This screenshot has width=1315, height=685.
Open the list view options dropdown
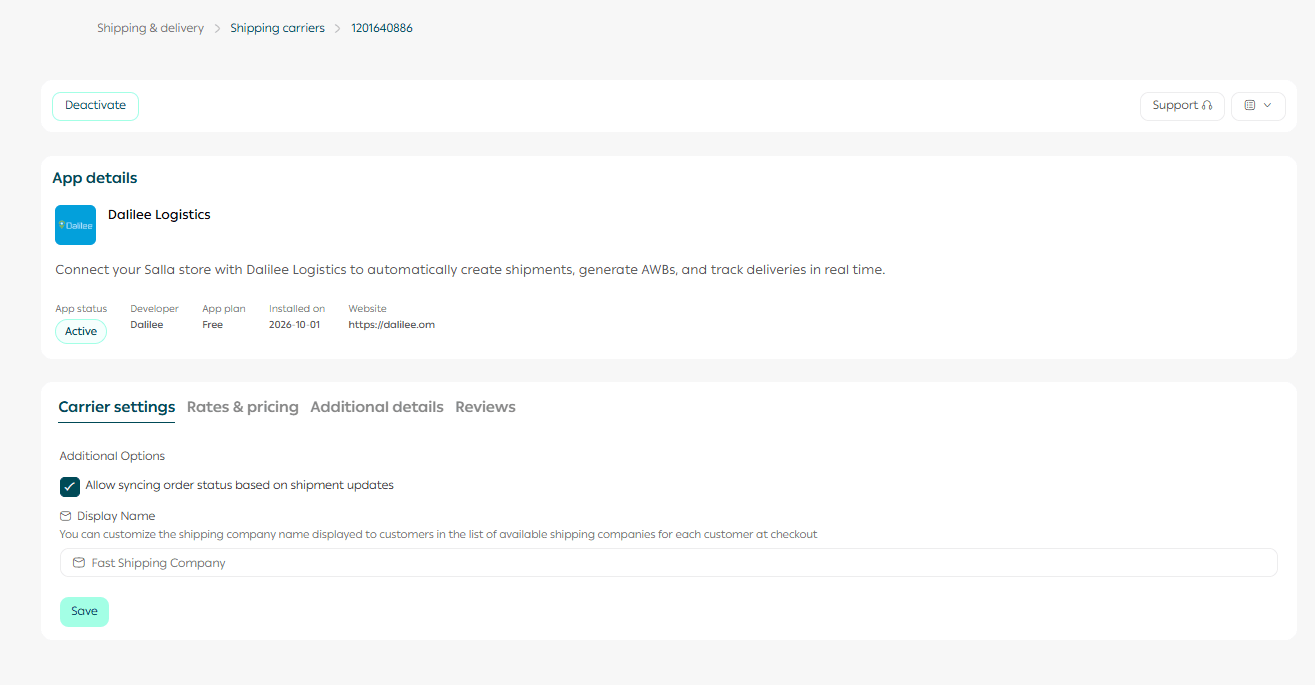click(1258, 106)
